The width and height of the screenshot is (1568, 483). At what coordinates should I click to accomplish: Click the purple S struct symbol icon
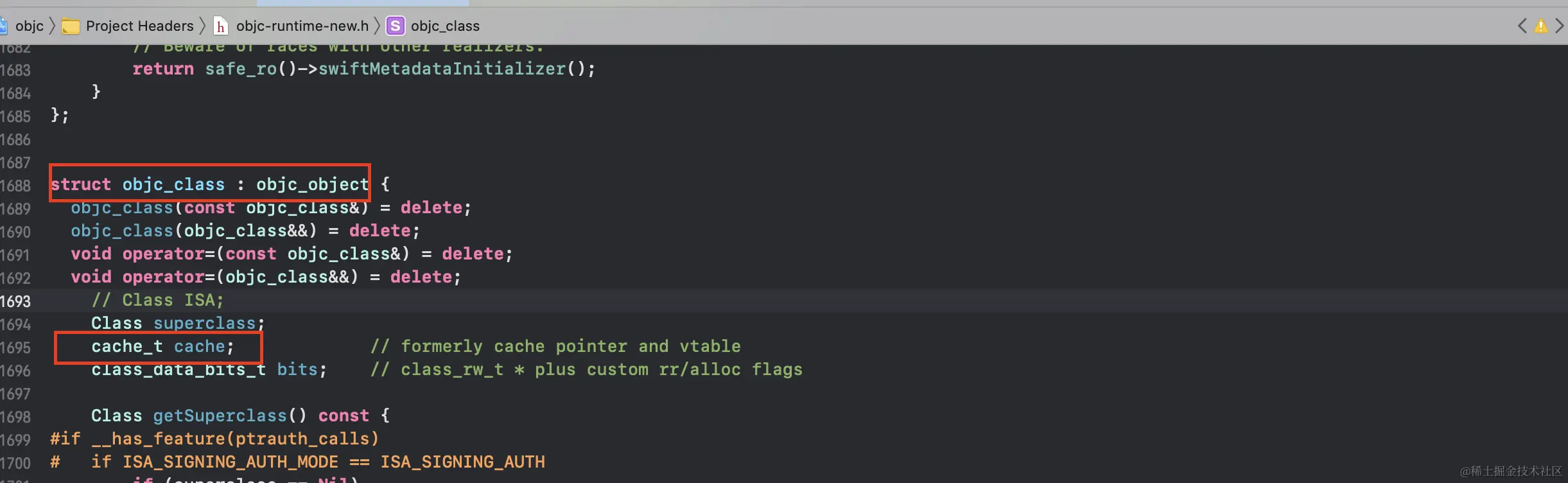click(x=395, y=26)
